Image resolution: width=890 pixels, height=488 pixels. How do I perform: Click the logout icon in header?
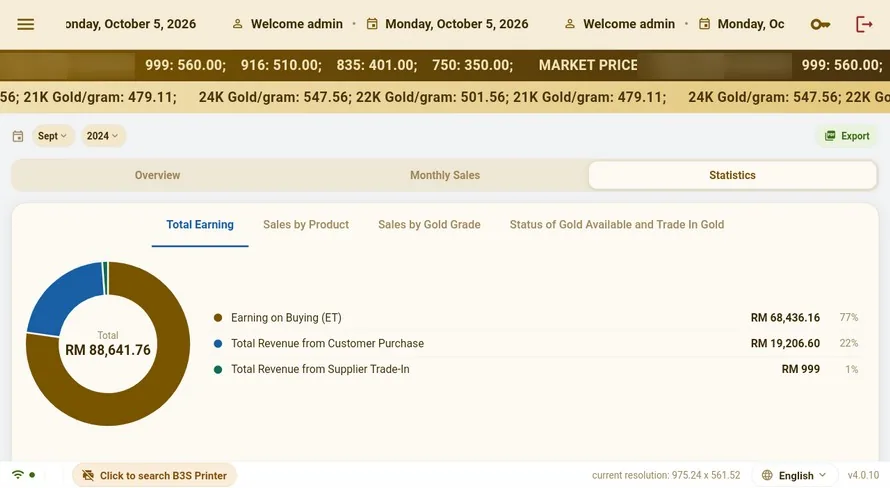coord(864,24)
